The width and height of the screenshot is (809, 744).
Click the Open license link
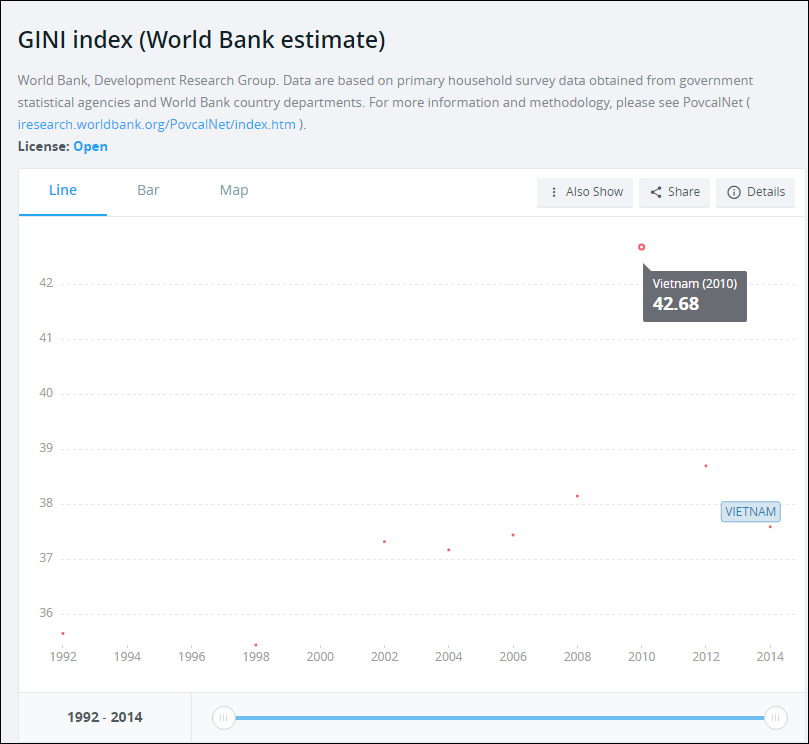pyautogui.click(x=90, y=146)
